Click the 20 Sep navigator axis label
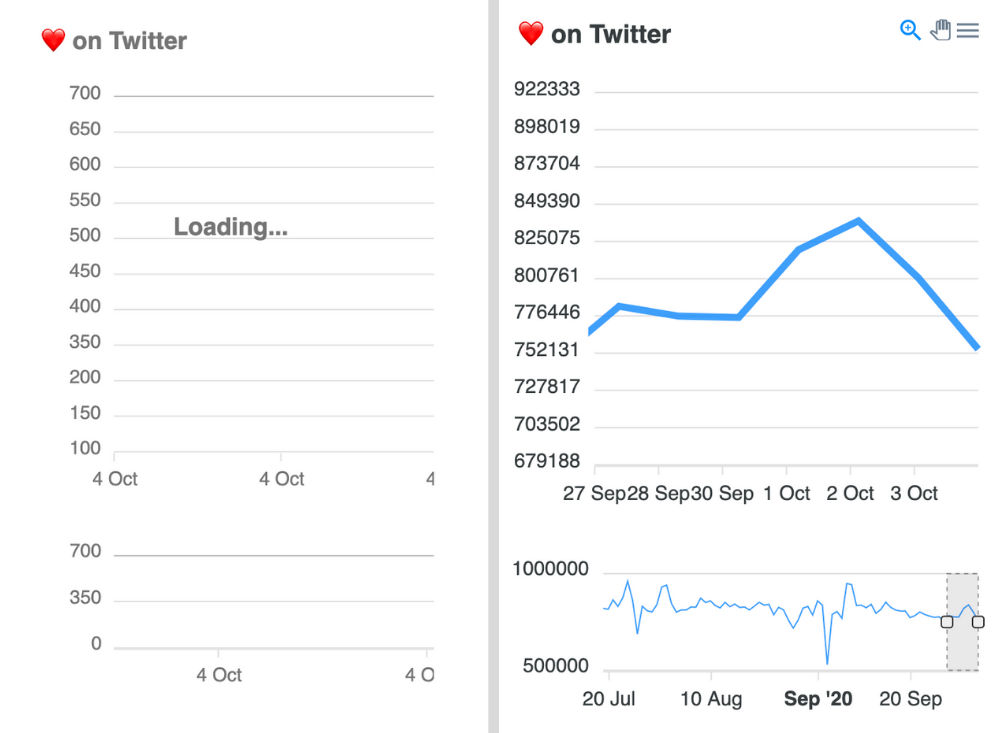 click(910, 698)
